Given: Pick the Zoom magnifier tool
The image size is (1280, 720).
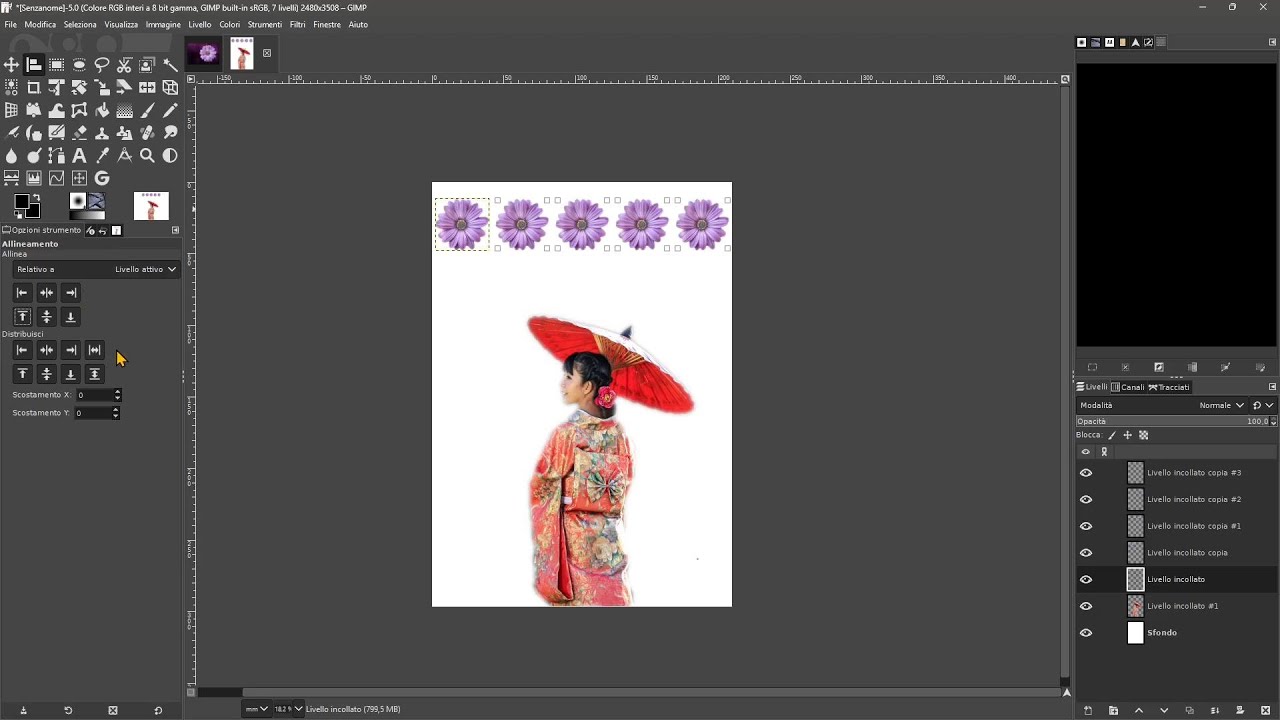Looking at the screenshot, I should (x=147, y=156).
